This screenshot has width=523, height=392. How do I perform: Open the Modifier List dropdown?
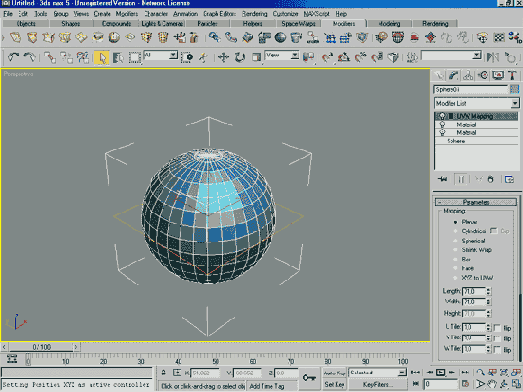(x=477, y=103)
